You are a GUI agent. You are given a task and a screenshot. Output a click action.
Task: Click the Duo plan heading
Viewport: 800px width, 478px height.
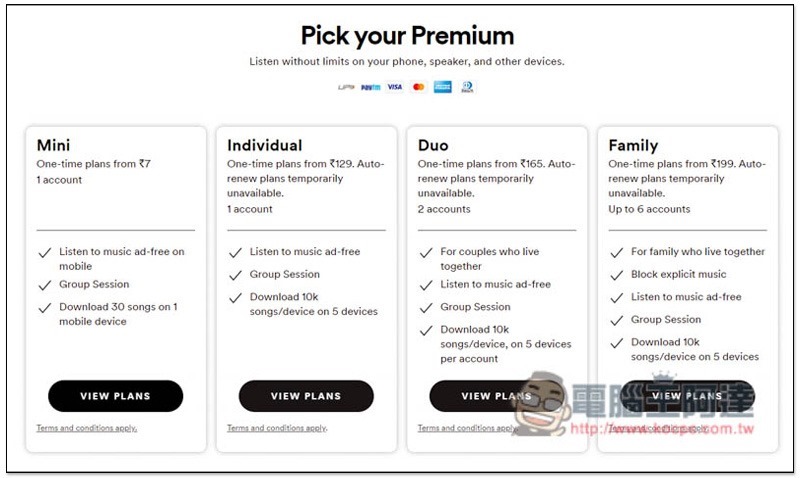coord(433,145)
